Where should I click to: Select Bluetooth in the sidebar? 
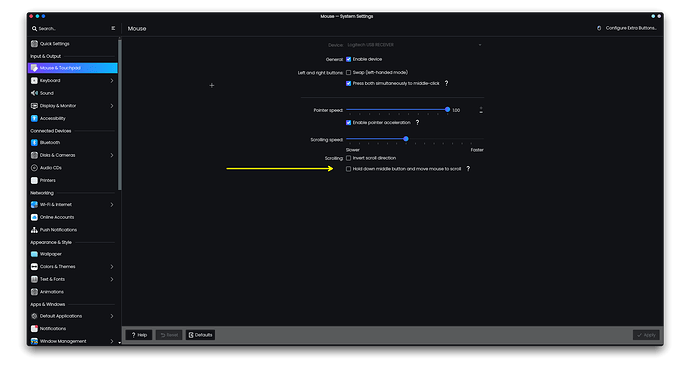(73, 142)
